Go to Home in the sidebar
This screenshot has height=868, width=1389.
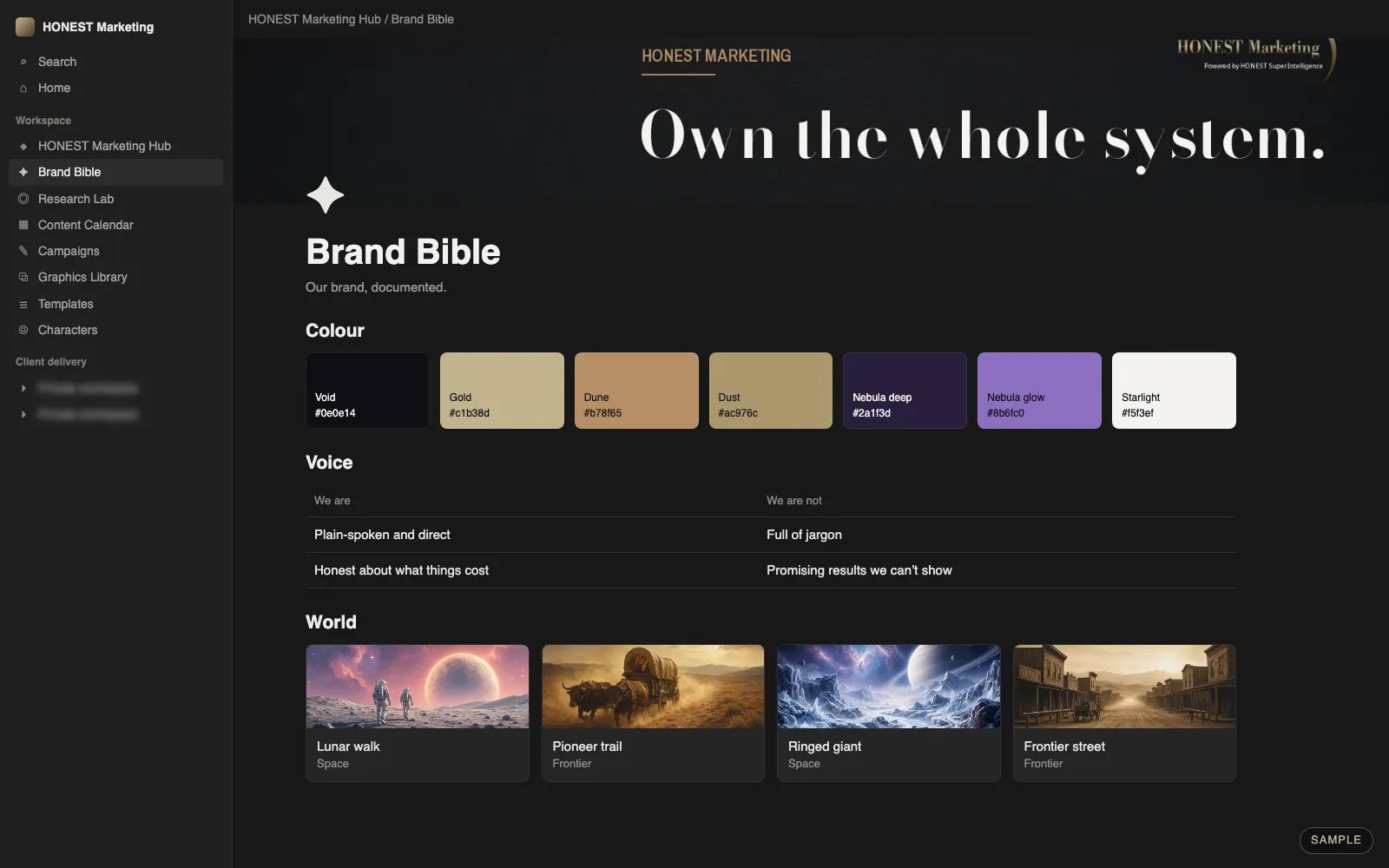(x=115, y=88)
